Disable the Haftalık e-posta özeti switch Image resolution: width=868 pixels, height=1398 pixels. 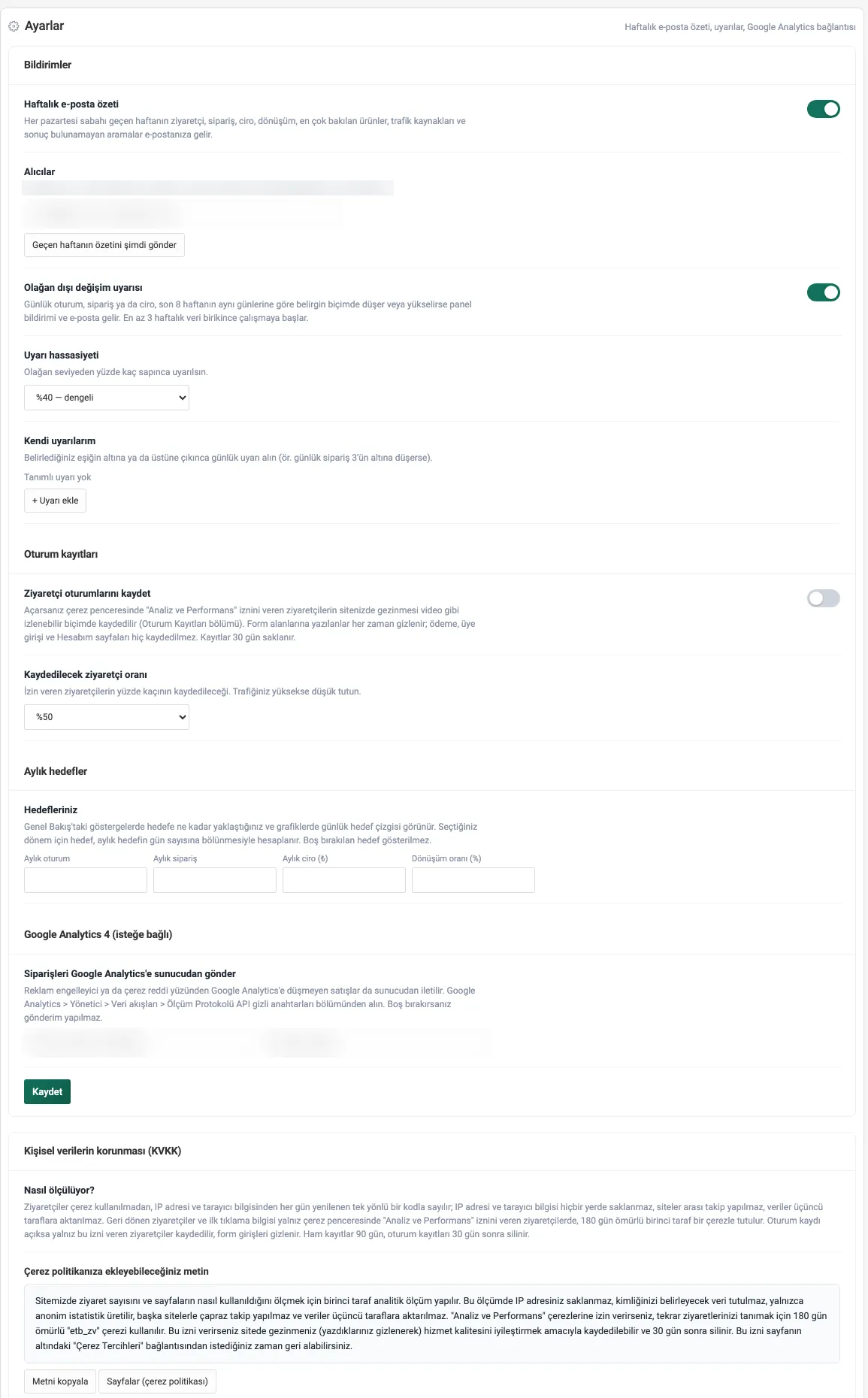click(x=823, y=109)
